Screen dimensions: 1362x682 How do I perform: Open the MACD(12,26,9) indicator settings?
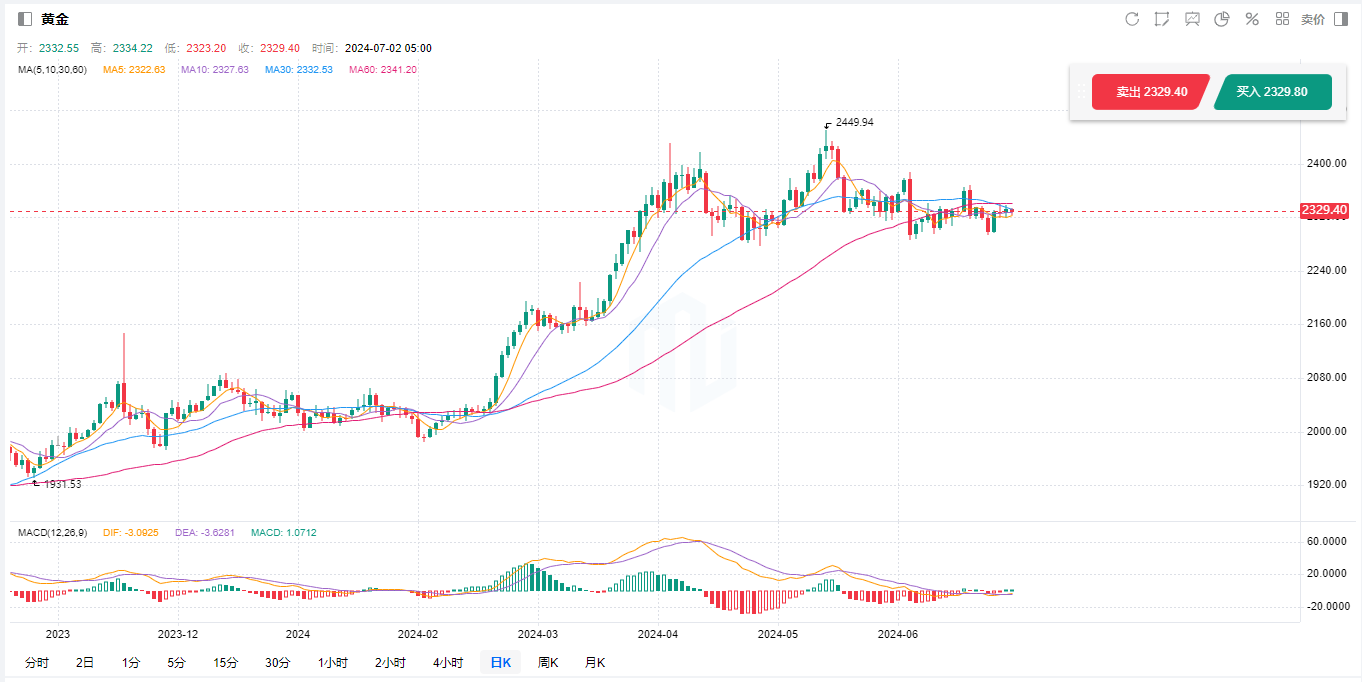[52, 533]
